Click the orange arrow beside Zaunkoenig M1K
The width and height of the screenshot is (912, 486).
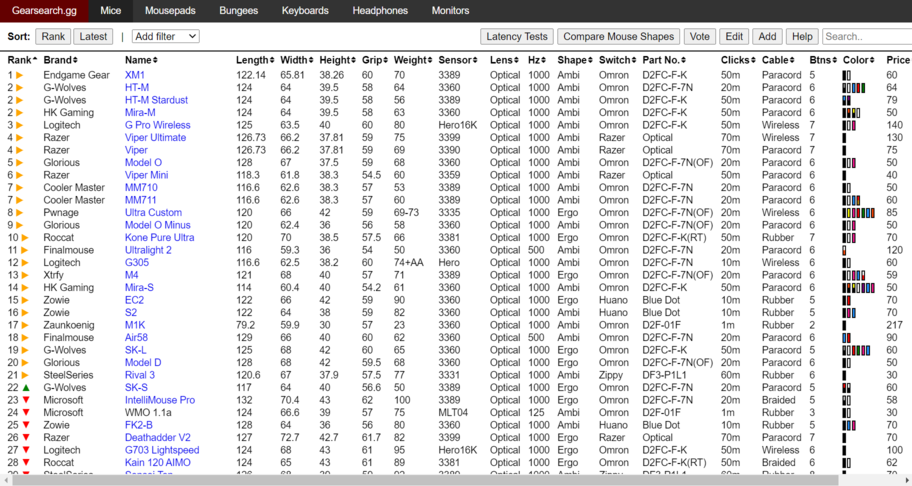pyautogui.click(x=25, y=325)
